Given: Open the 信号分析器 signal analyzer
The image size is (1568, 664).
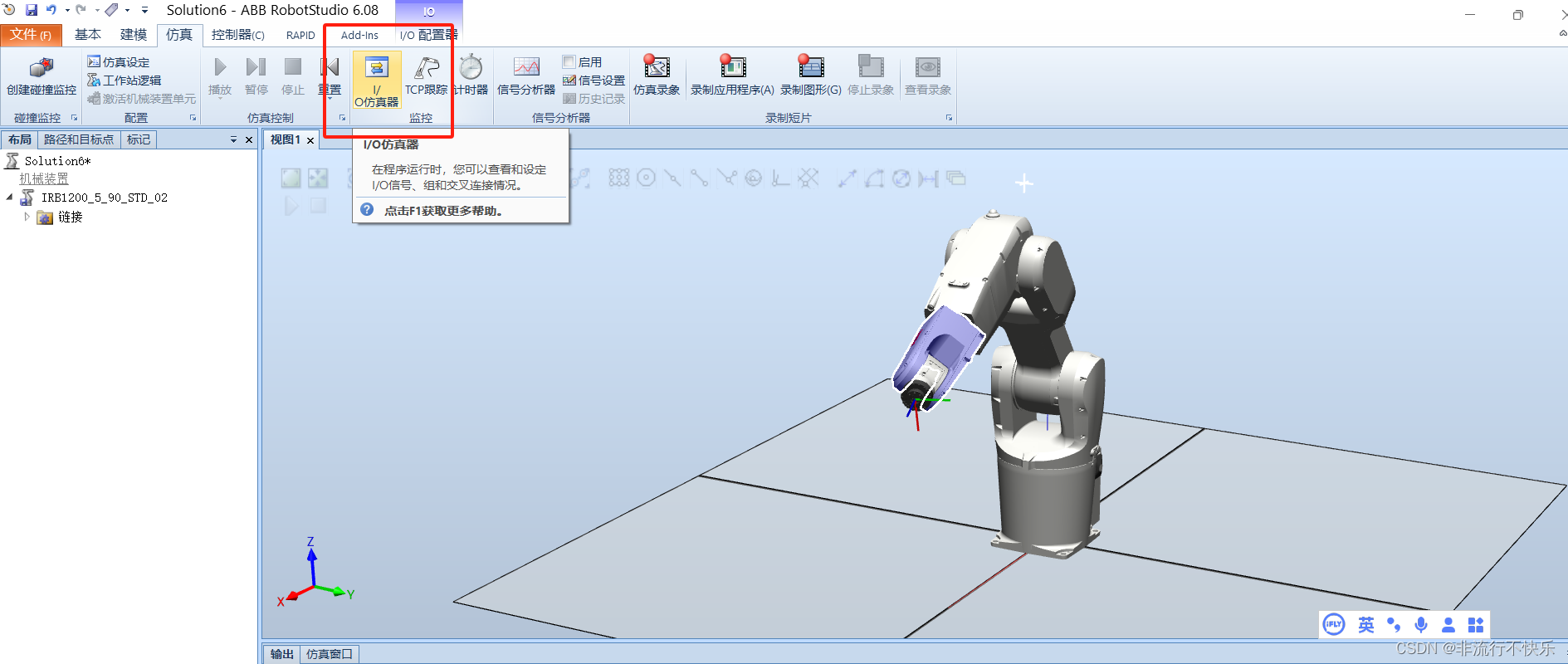Looking at the screenshot, I should 526,76.
